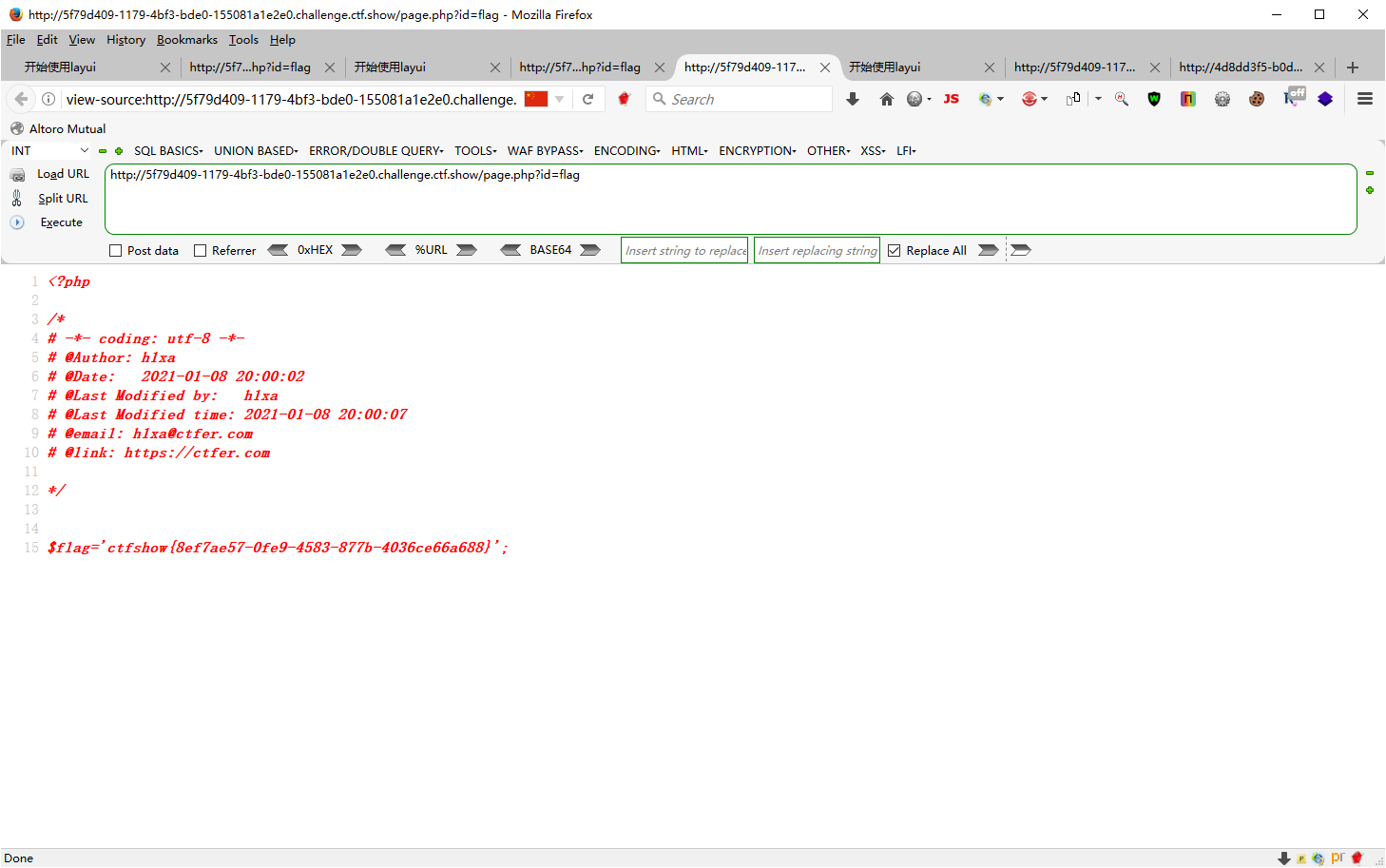Open new tab with plus button

click(x=1353, y=68)
